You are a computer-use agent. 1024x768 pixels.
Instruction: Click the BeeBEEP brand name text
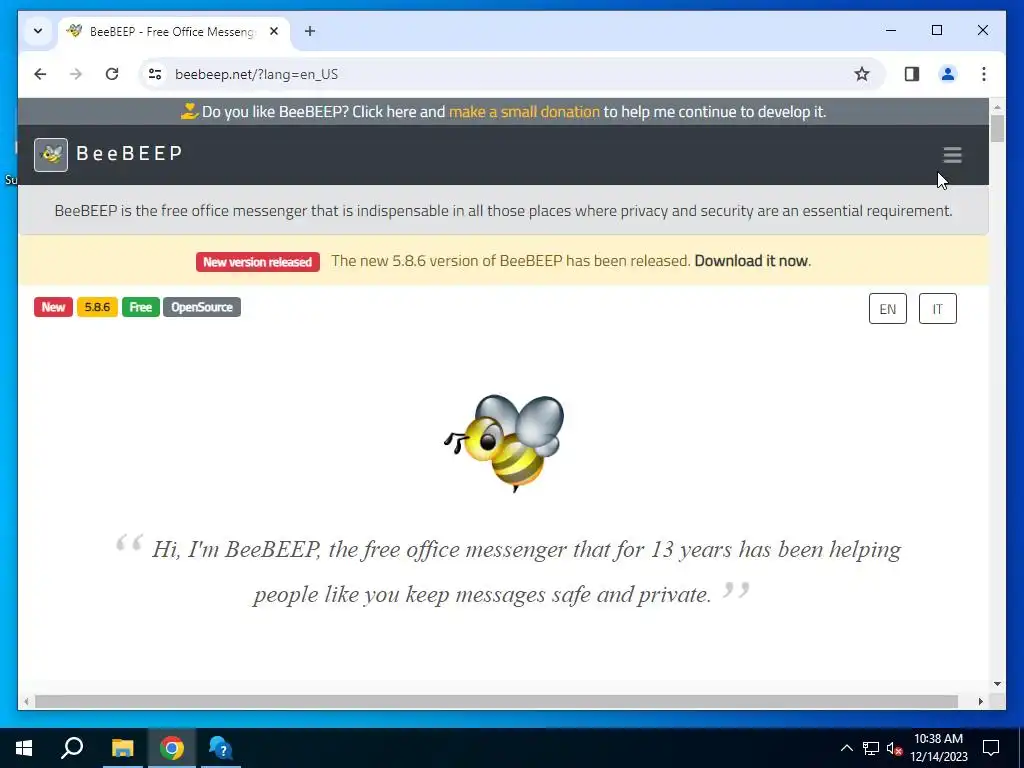pos(129,153)
